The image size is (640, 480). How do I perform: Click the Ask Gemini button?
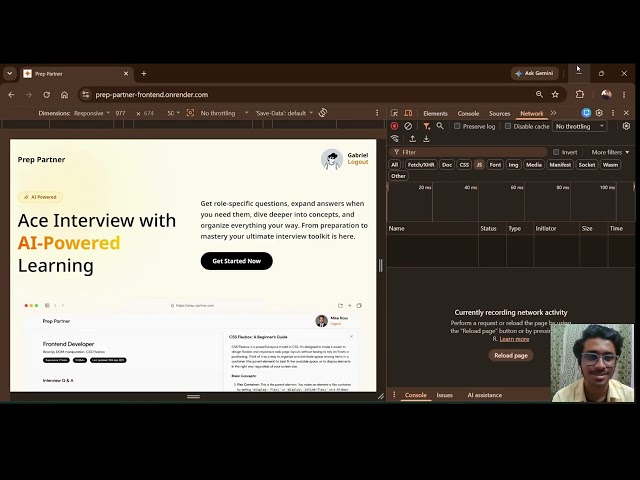(x=535, y=73)
